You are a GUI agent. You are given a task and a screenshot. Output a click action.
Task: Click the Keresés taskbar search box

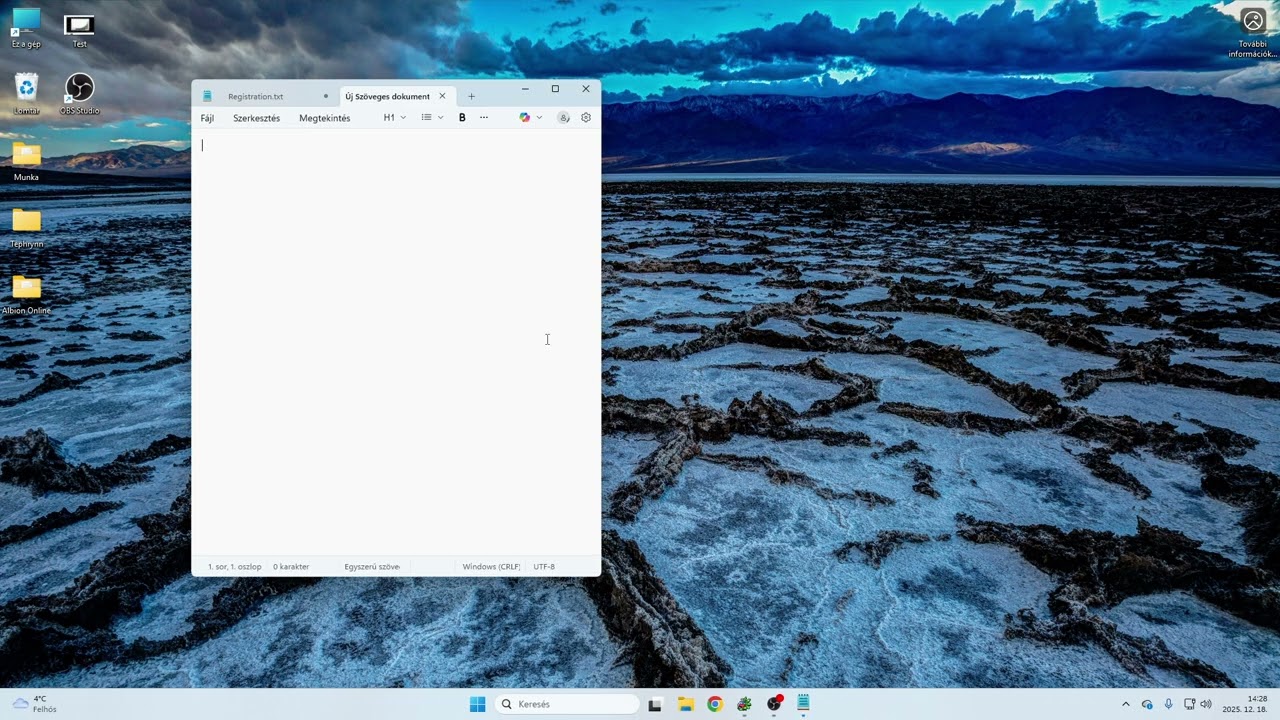[567, 704]
